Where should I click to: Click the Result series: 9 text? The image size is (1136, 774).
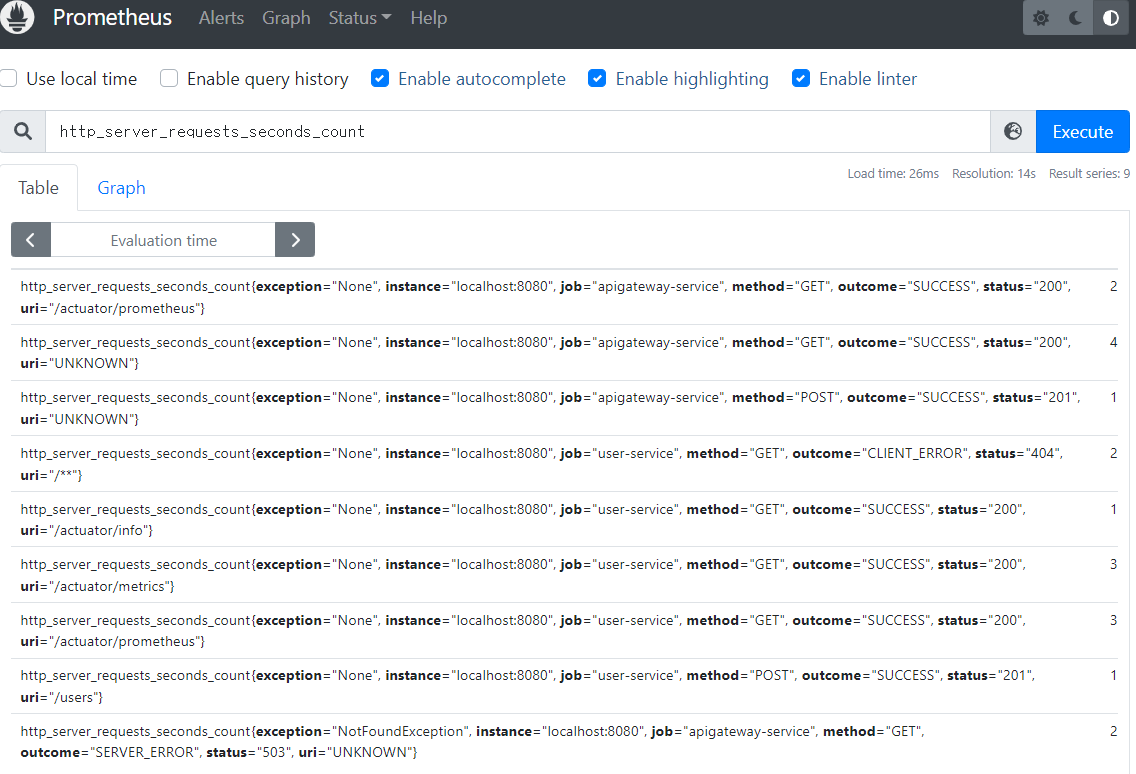(1089, 174)
